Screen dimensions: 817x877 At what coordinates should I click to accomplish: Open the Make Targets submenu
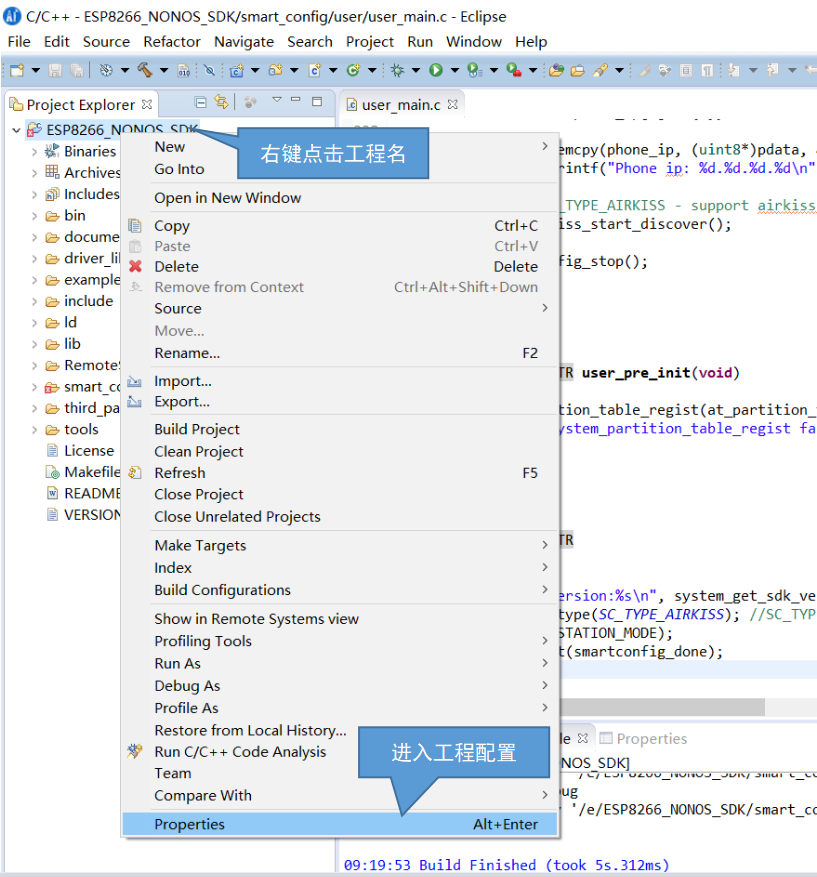coord(339,545)
